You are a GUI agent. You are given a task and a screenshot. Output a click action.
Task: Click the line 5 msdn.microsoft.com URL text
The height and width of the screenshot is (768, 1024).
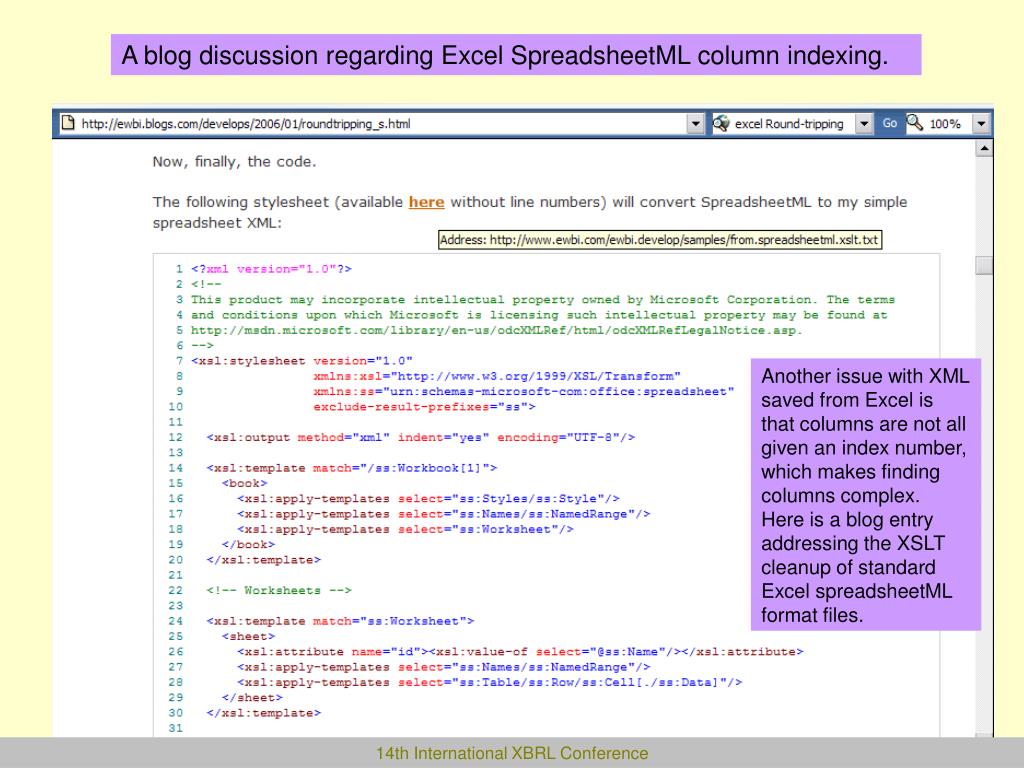coord(496,330)
